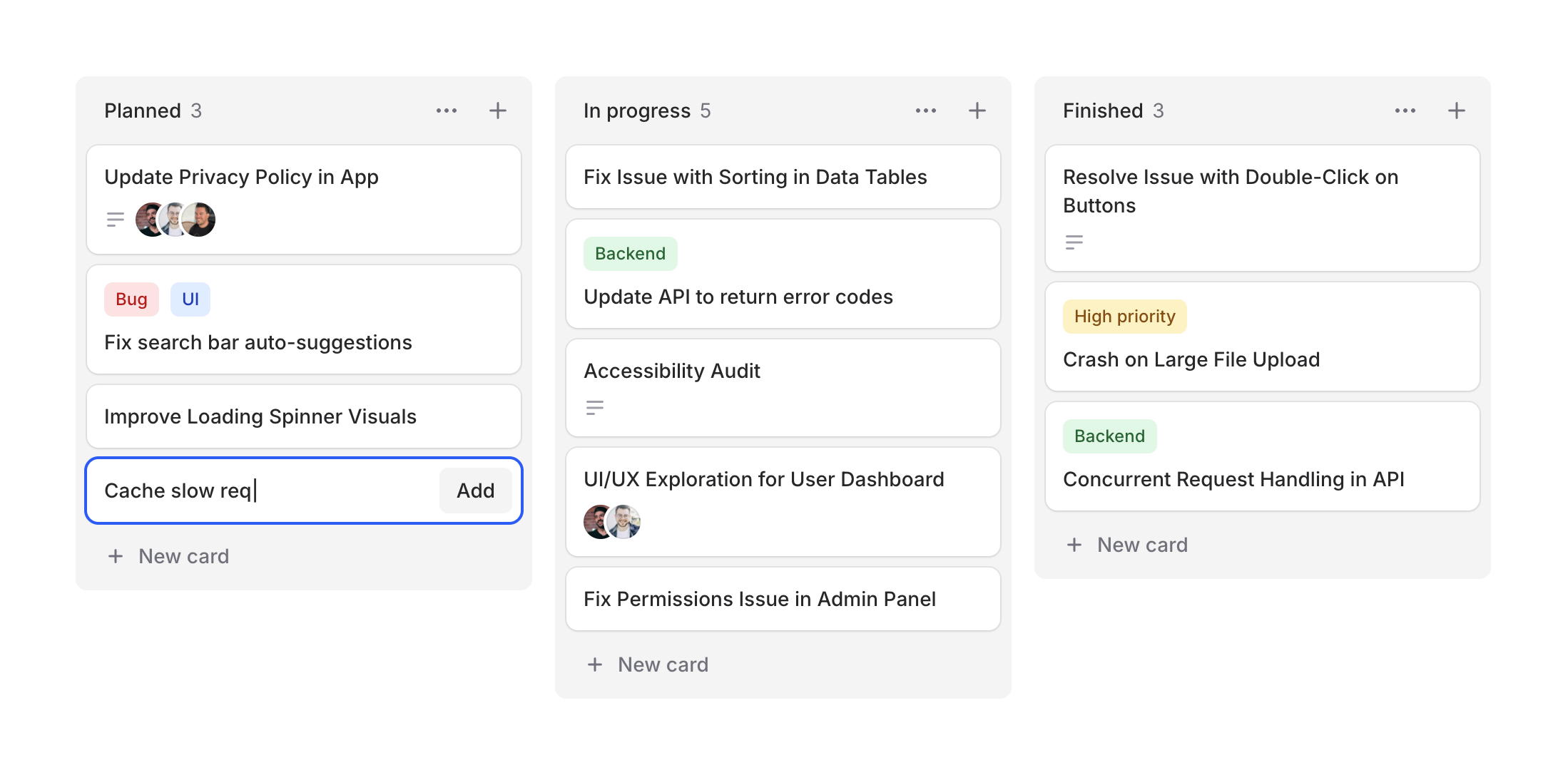The image size is (1568, 780).
Task: Select the UI tag on the search bar card
Action: pyautogui.click(x=190, y=299)
